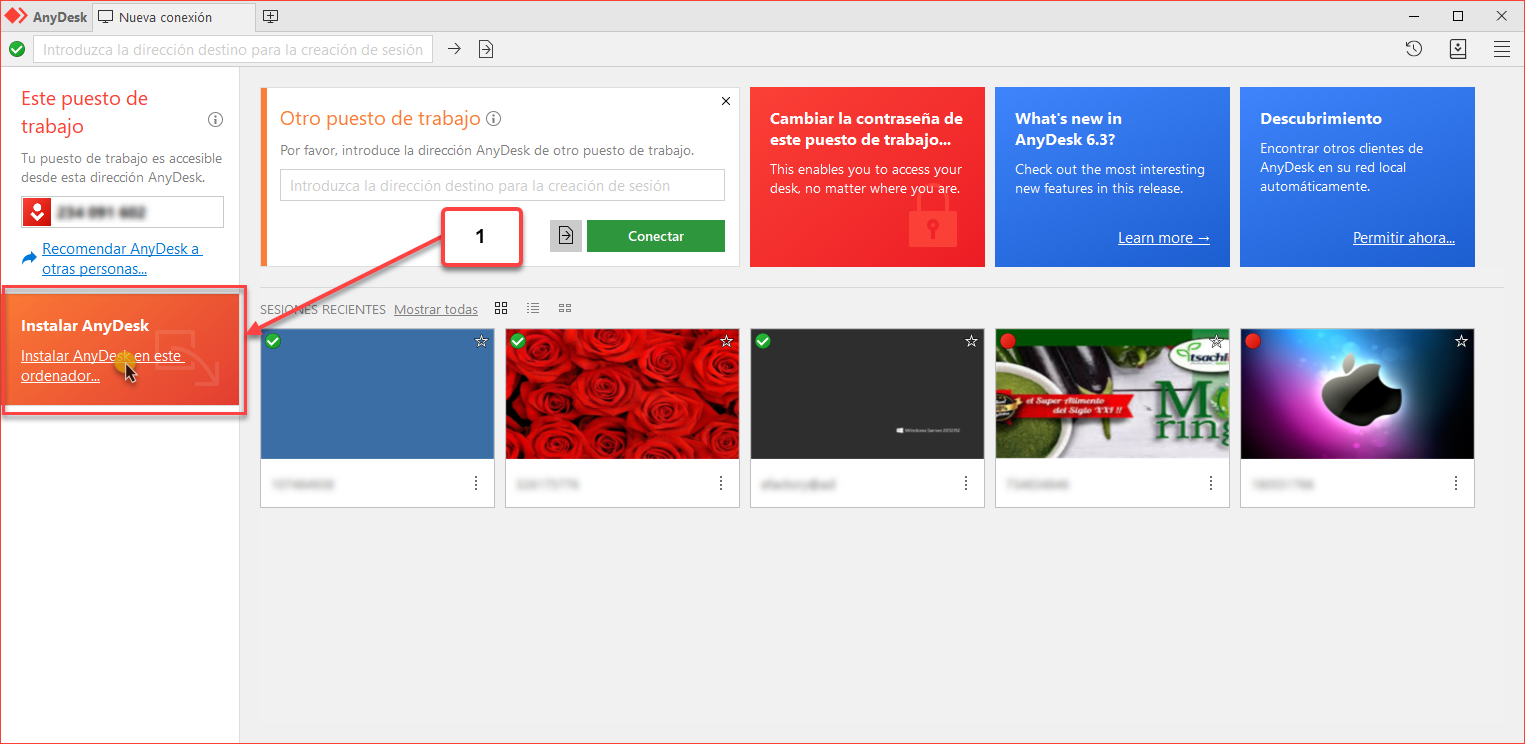Open the dark Windows Server session thumbnail

868,394
